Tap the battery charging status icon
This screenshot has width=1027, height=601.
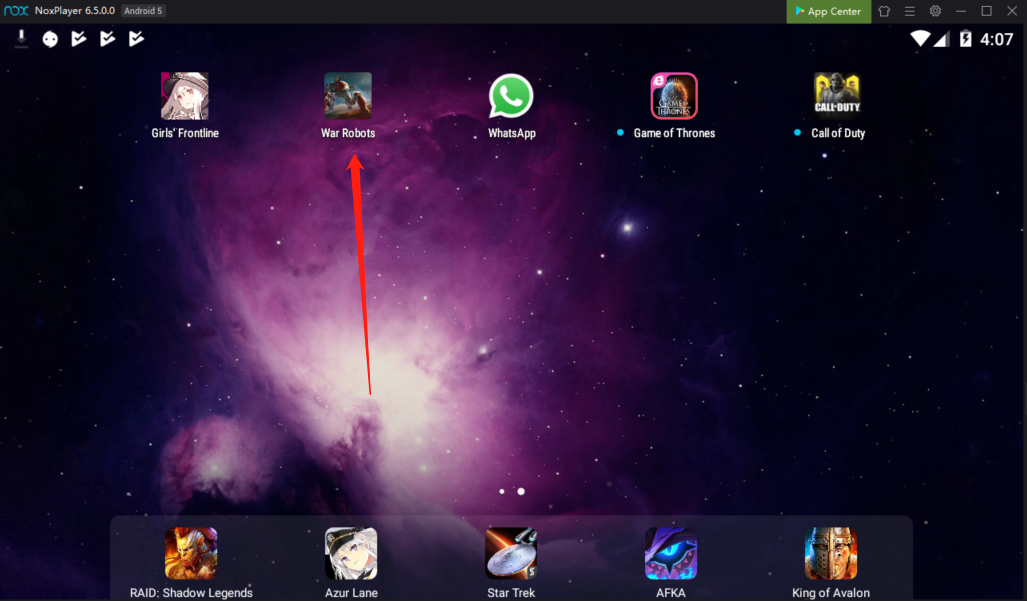965,39
